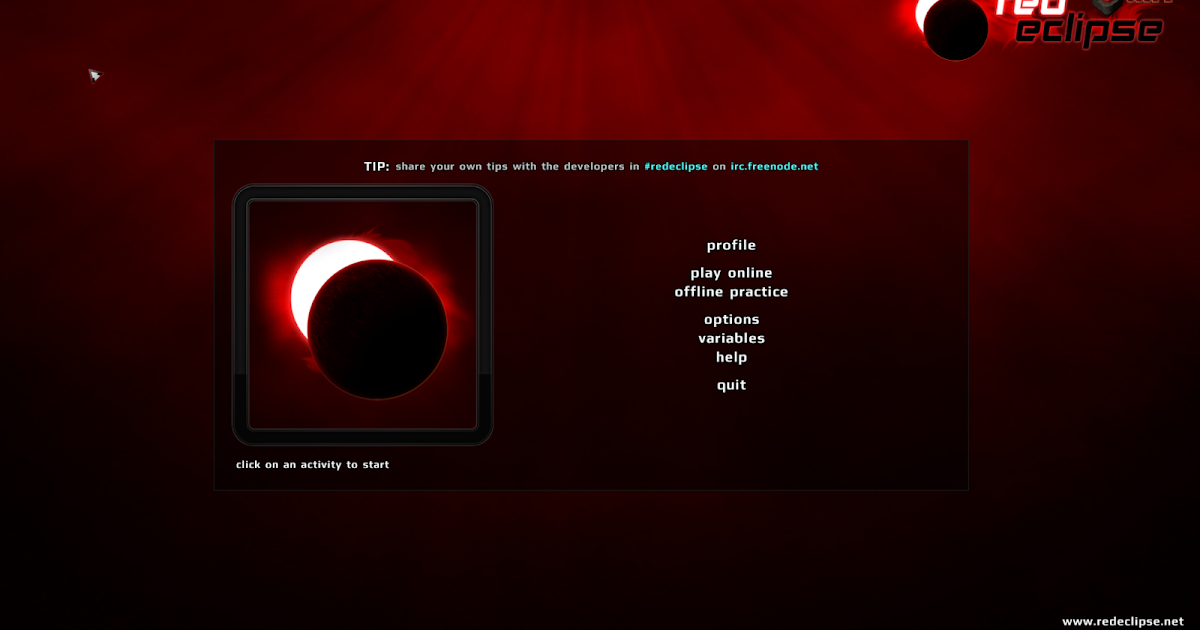Start offline practice
The image size is (1200, 630).
[731, 291]
